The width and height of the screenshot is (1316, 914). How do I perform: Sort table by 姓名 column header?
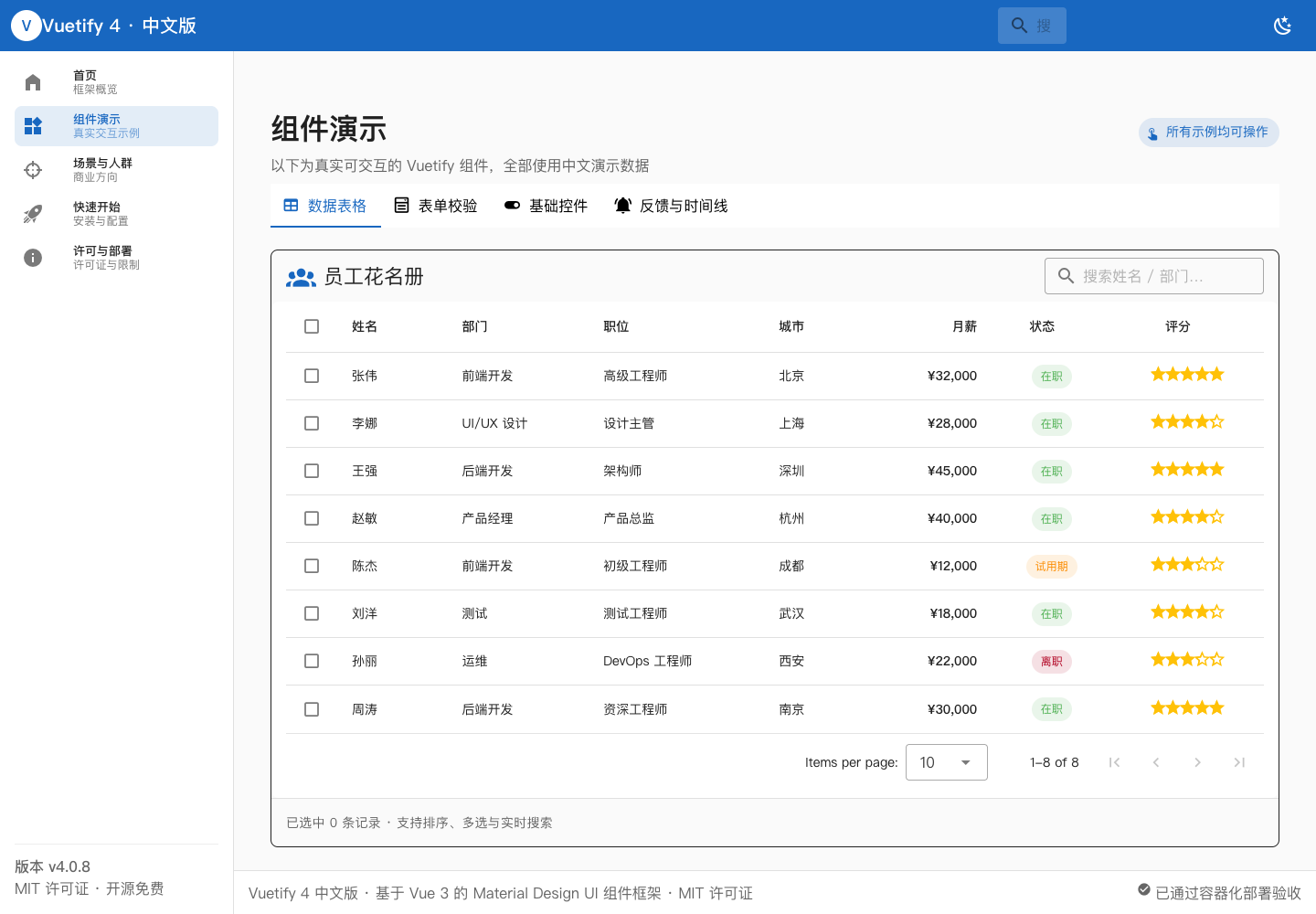coord(365,326)
